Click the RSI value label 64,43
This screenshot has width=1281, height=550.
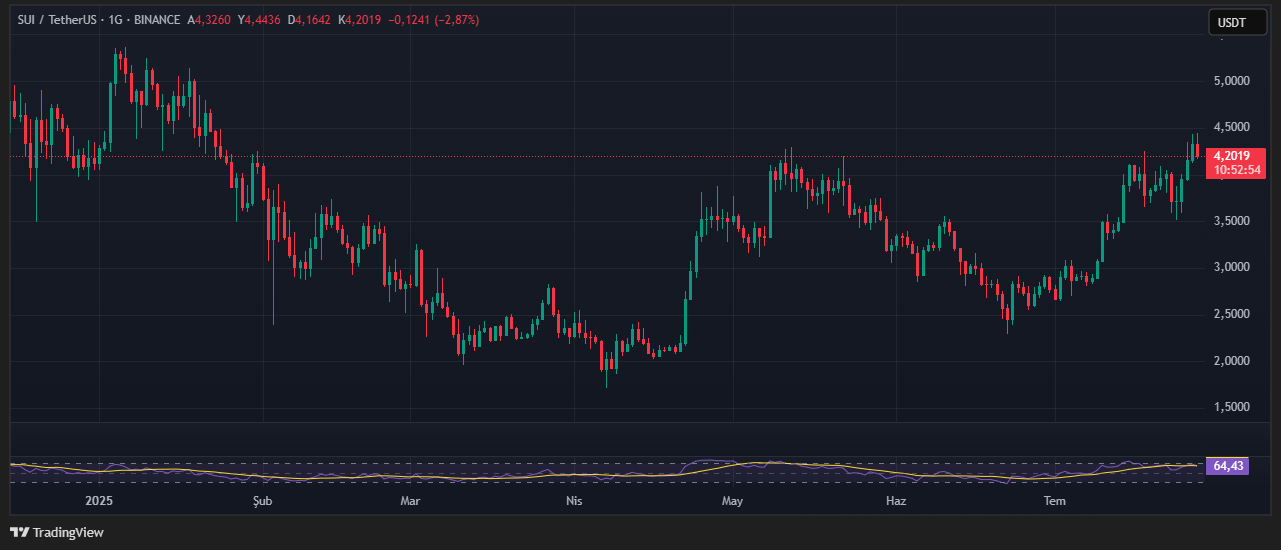point(1227,466)
